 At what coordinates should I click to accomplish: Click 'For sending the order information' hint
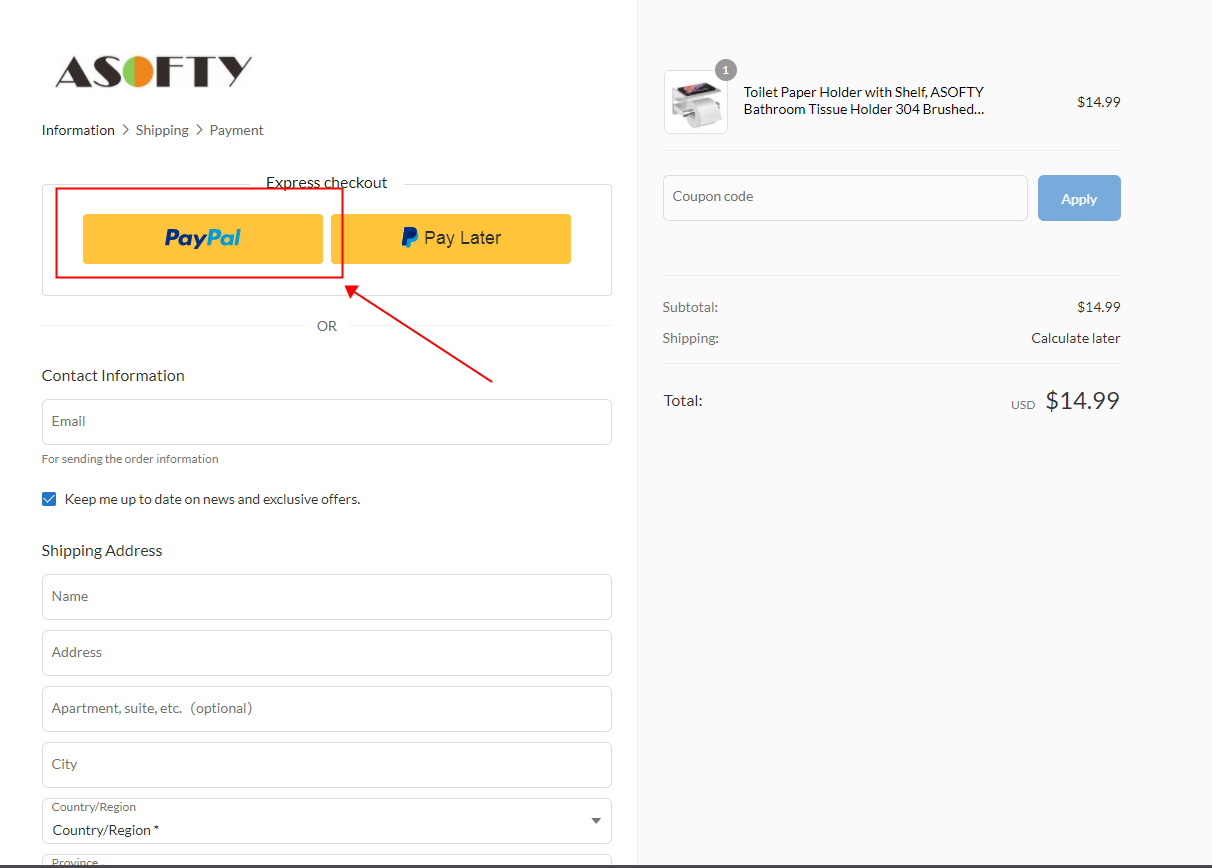click(x=130, y=459)
